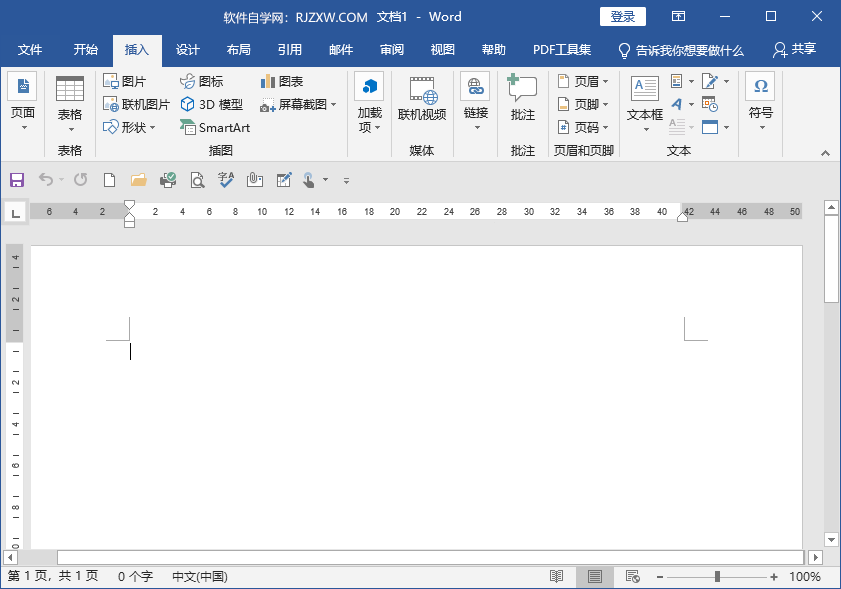Click the Sign In button
This screenshot has height=589, width=841.
[x=622, y=16]
